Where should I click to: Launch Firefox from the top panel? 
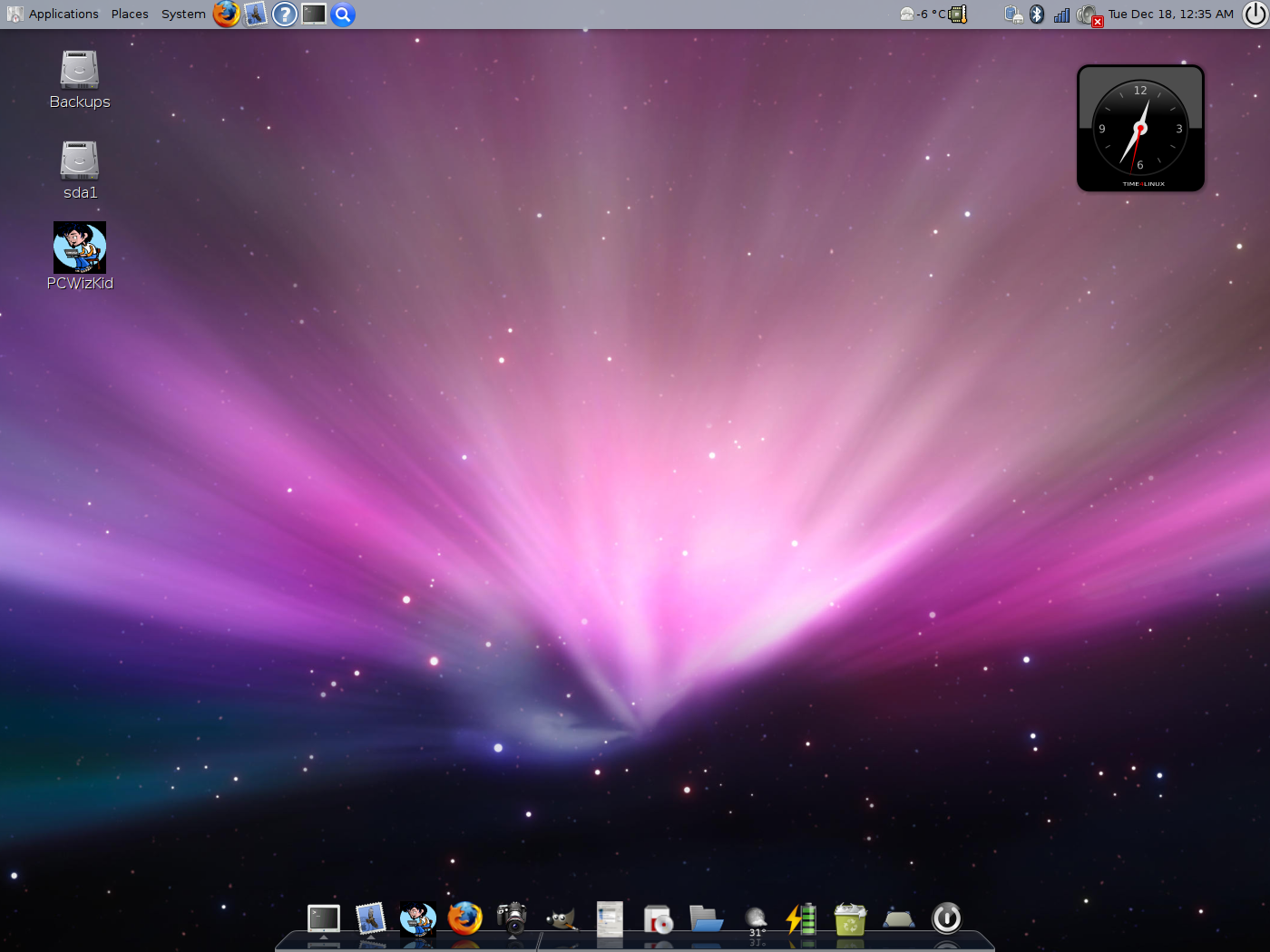coord(227,14)
